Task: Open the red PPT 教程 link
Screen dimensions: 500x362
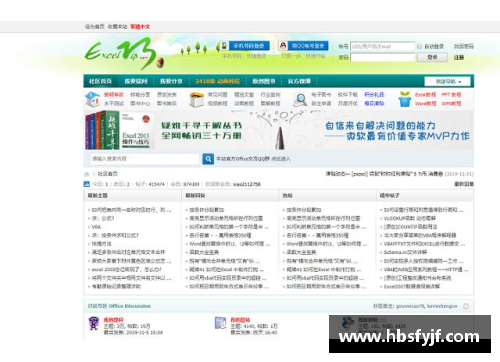Action: 451,95
